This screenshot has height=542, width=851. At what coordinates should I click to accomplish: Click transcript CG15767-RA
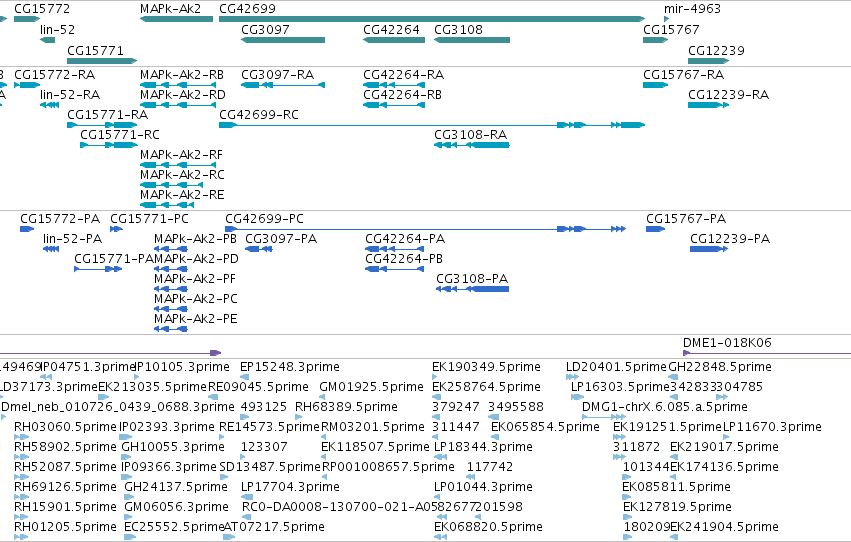pyautogui.click(x=656, y=85)
